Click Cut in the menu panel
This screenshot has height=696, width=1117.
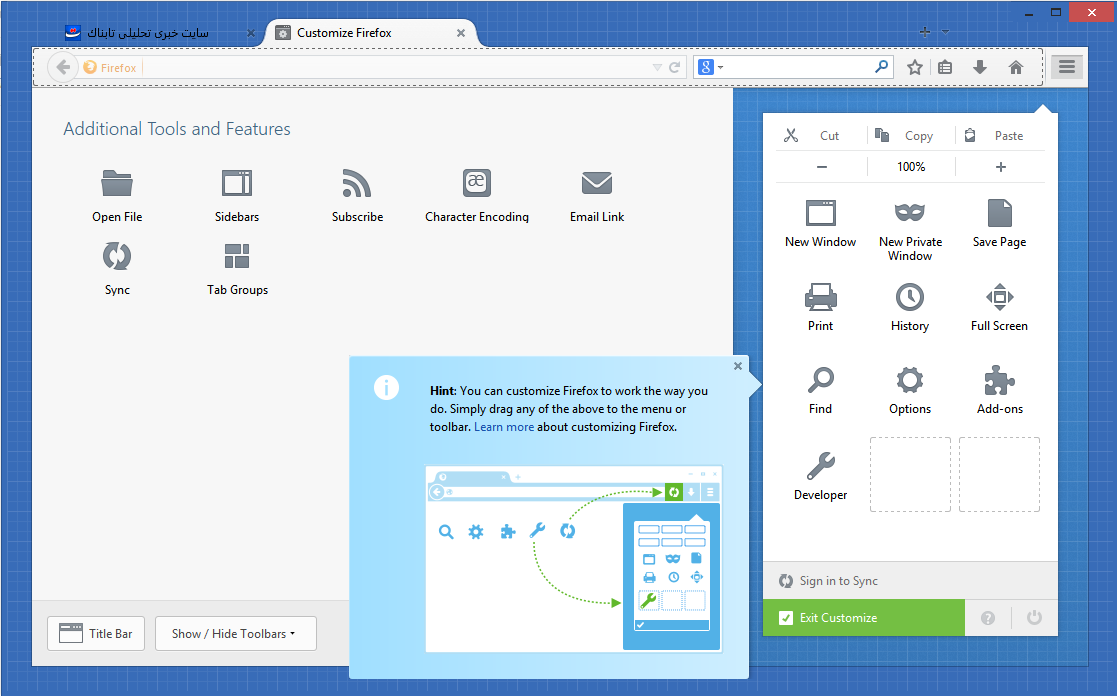pyautogui.click(x=821, y=135)
